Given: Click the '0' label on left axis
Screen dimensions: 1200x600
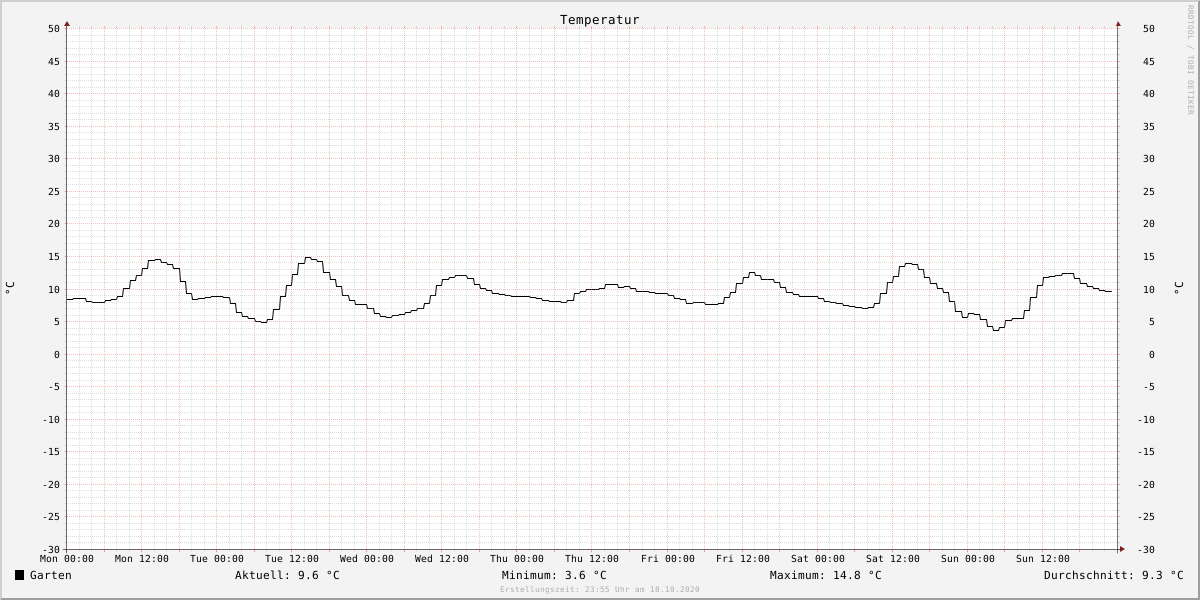Looking at the screenshot, I should point(58,355).
